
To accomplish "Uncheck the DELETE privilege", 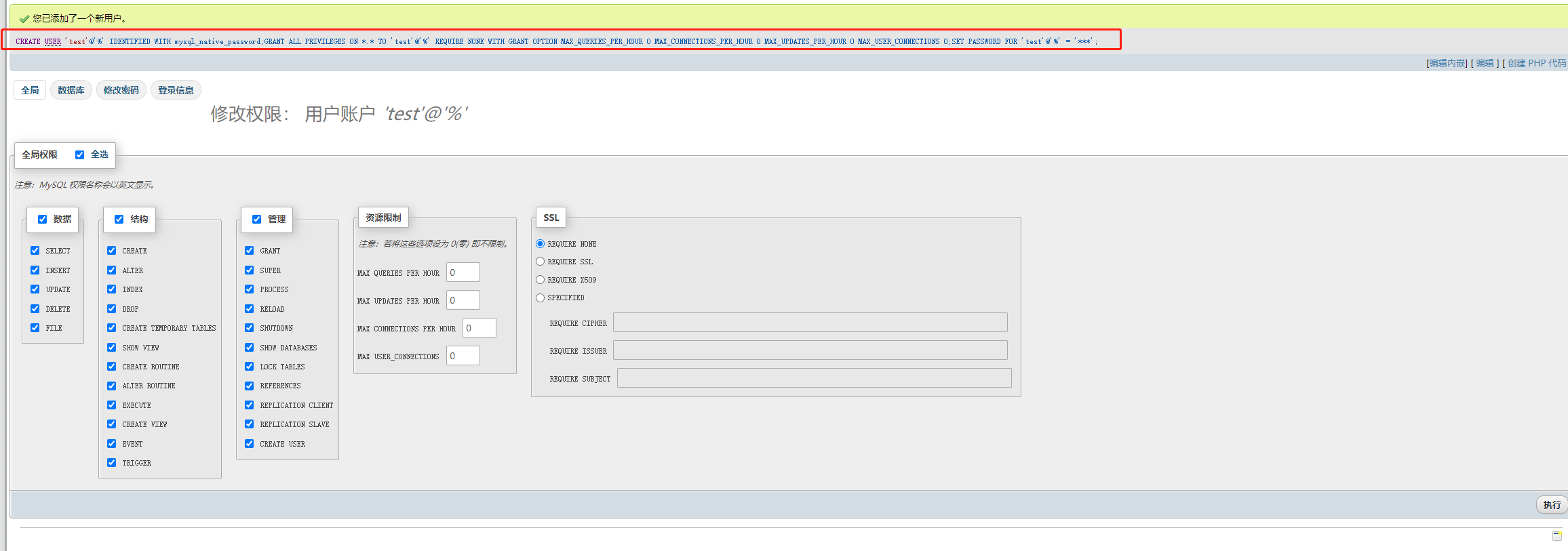I will coord(35,308).
